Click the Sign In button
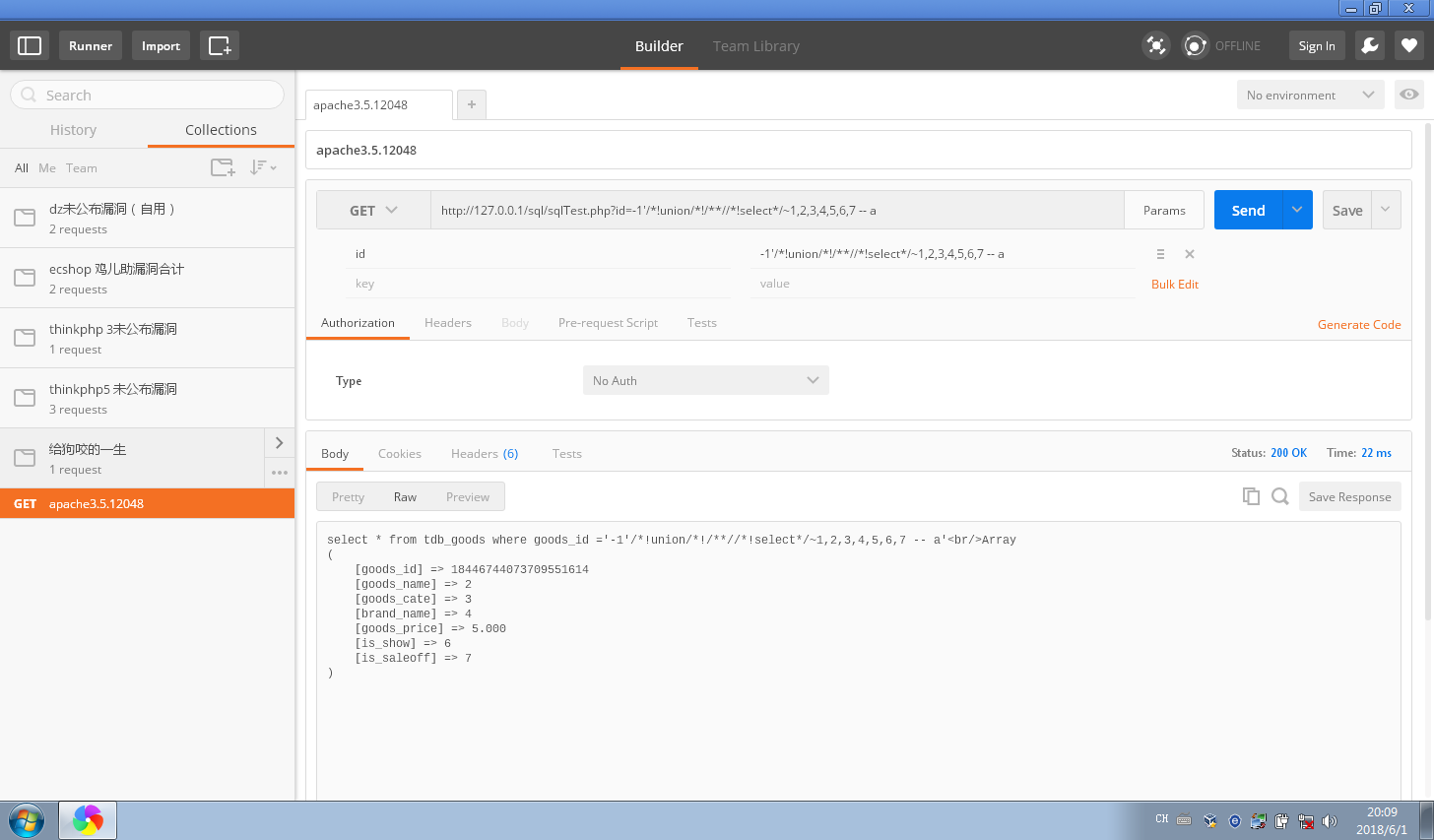 (1317, 45)
